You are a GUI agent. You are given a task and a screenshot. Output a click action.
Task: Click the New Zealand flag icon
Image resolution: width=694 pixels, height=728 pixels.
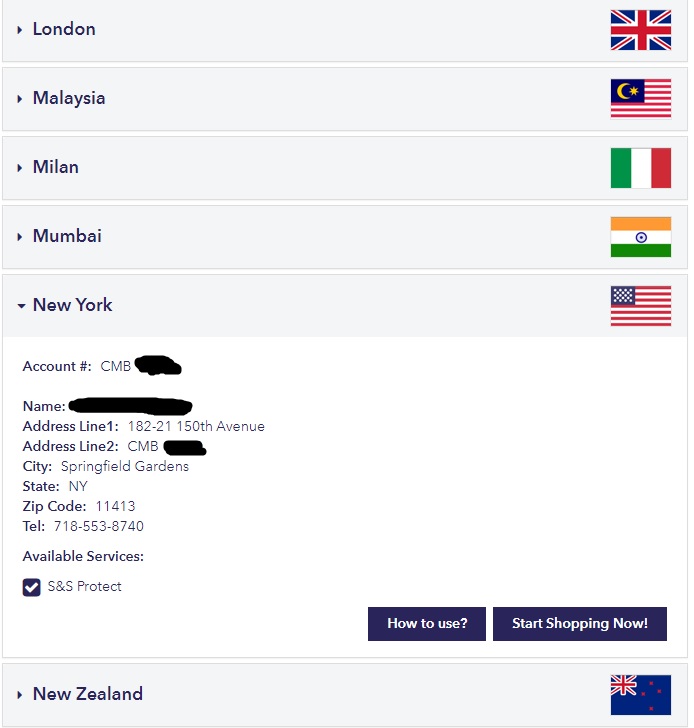pos(641,695)
